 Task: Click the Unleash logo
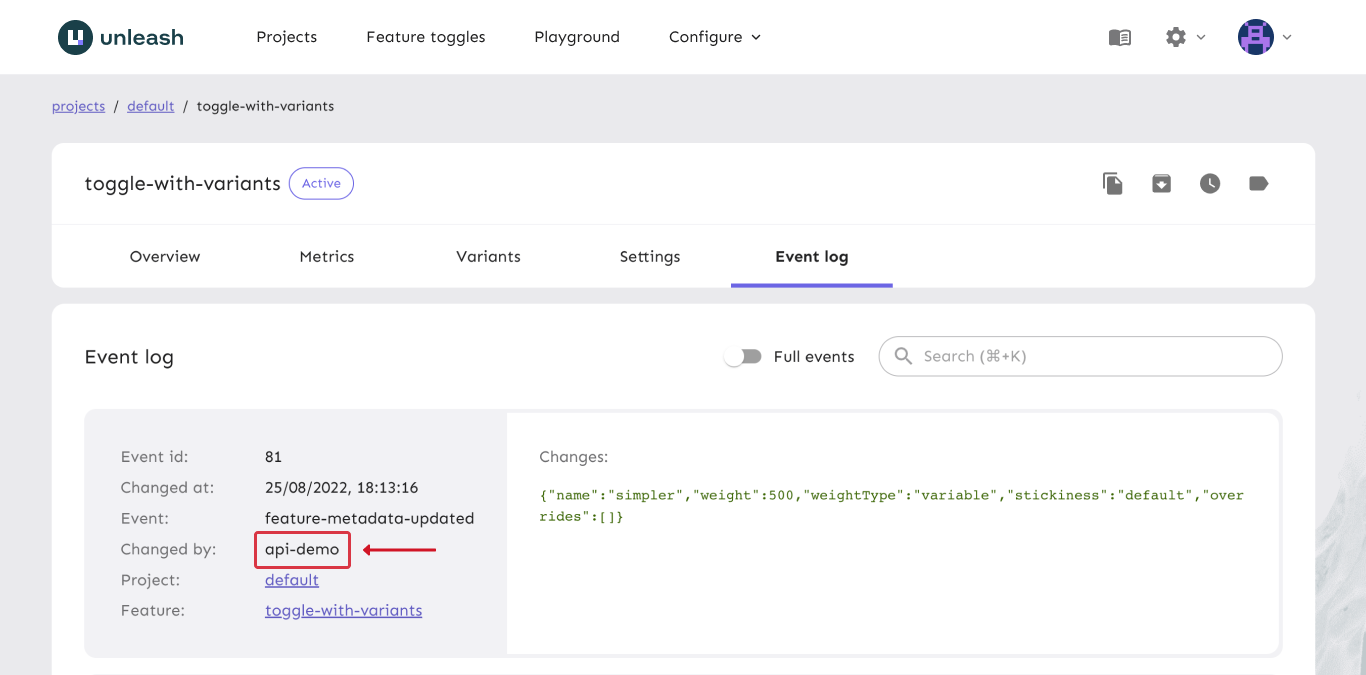[x=120, y=37]
